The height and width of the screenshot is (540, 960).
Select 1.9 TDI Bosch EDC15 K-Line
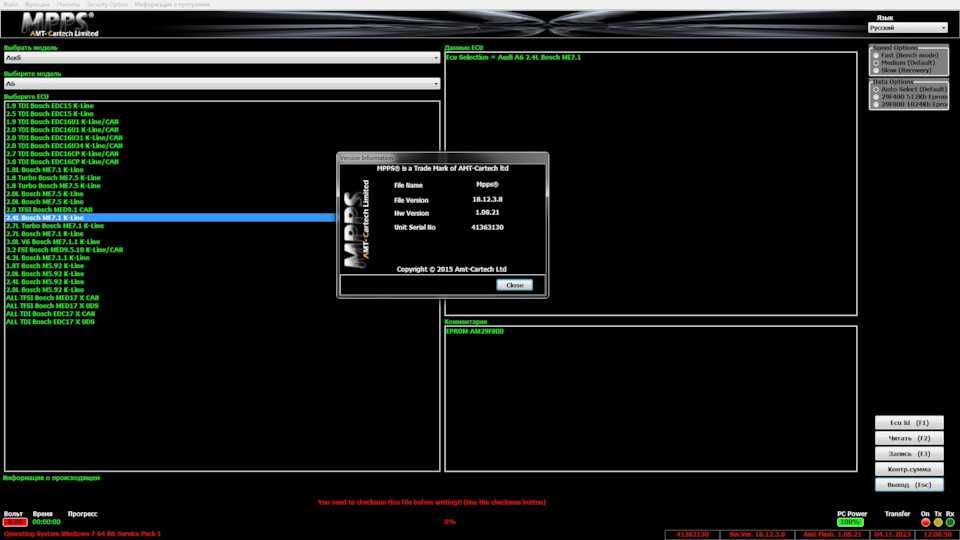coord(50,106)
